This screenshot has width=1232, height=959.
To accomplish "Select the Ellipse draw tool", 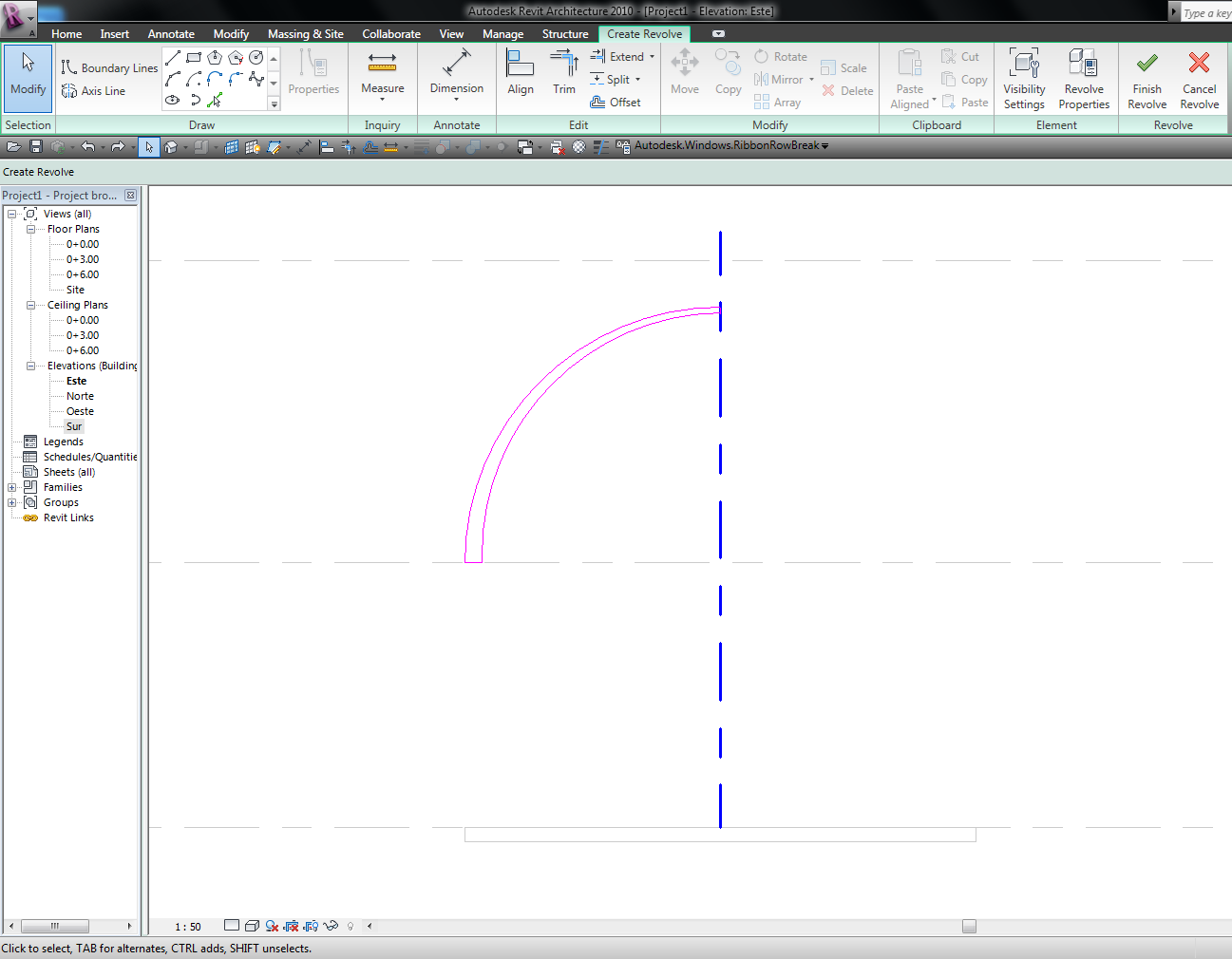I will [173, 100].
